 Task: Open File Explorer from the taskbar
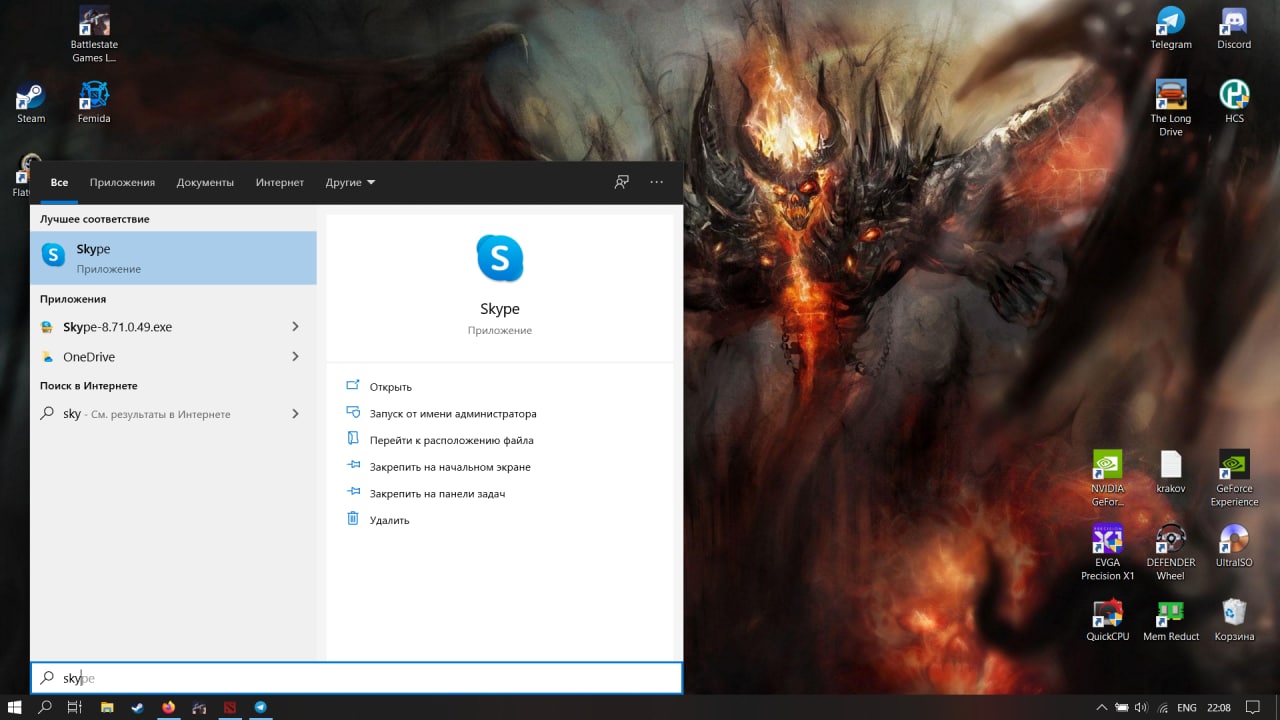[107, 707]
